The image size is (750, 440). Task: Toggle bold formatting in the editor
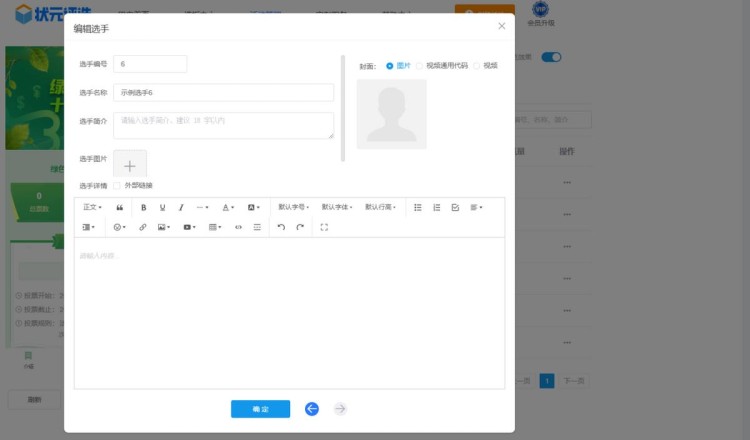(143, 208)
